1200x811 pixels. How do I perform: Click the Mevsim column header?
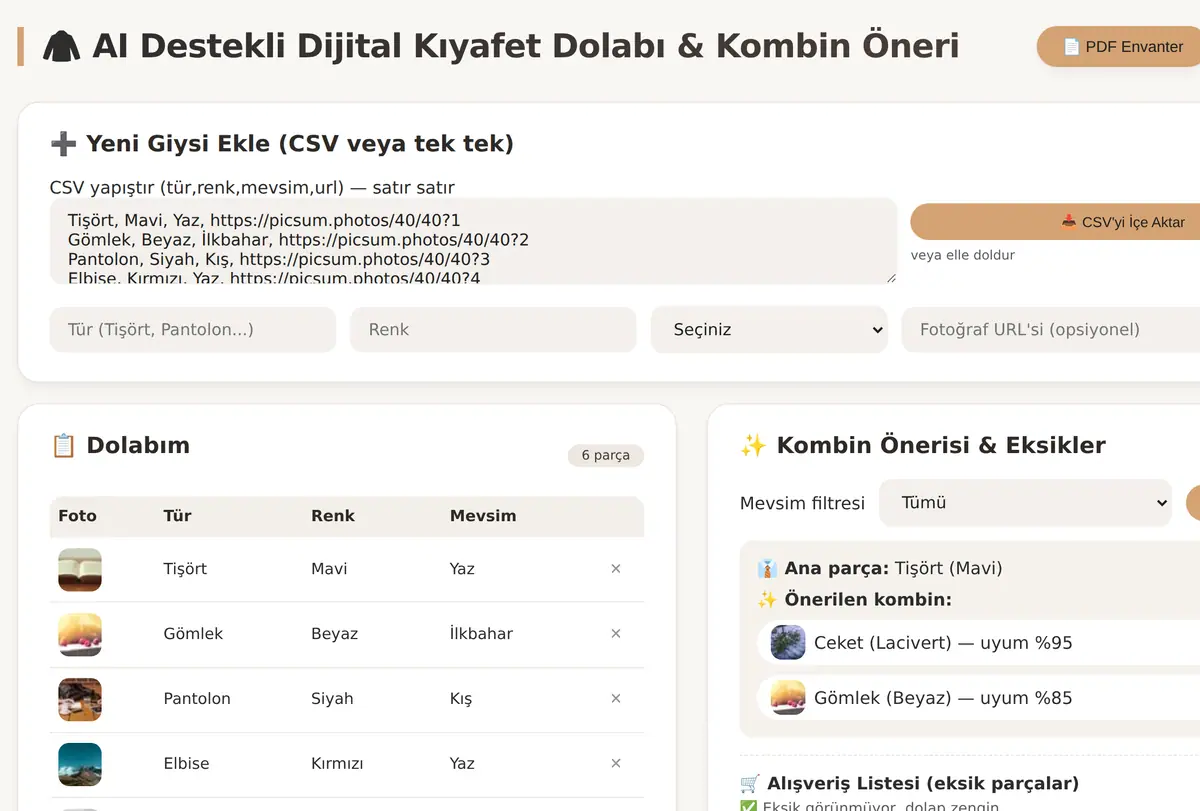(x=483, y=516)
